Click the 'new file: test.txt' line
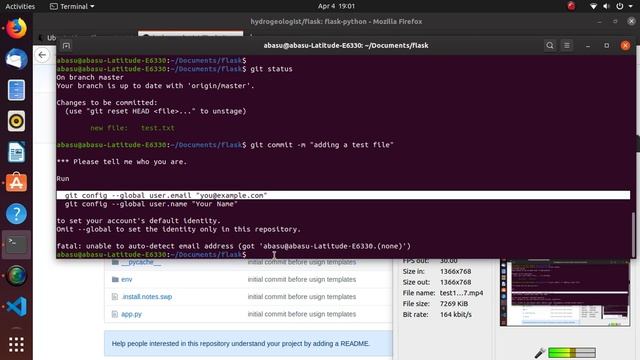Image resolution: width=640 pixels, height=360 pixels. point(132,128)
